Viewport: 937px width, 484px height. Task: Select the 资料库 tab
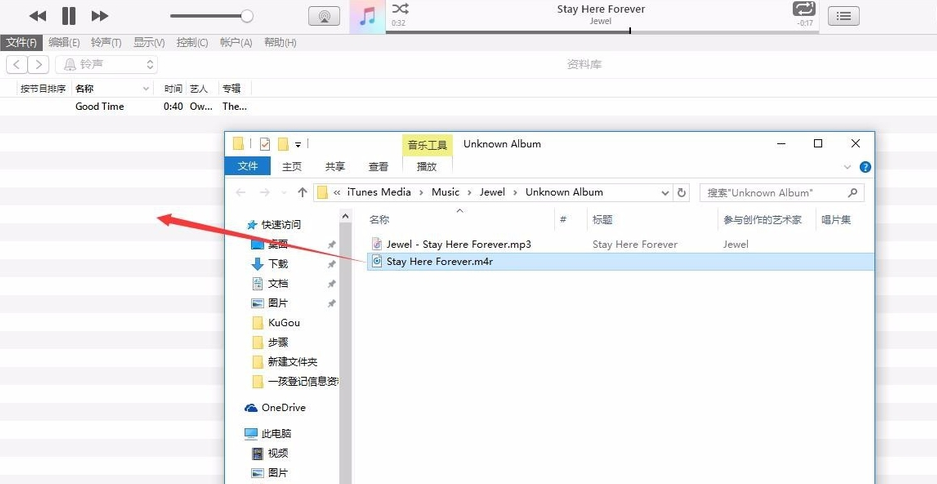584,65
